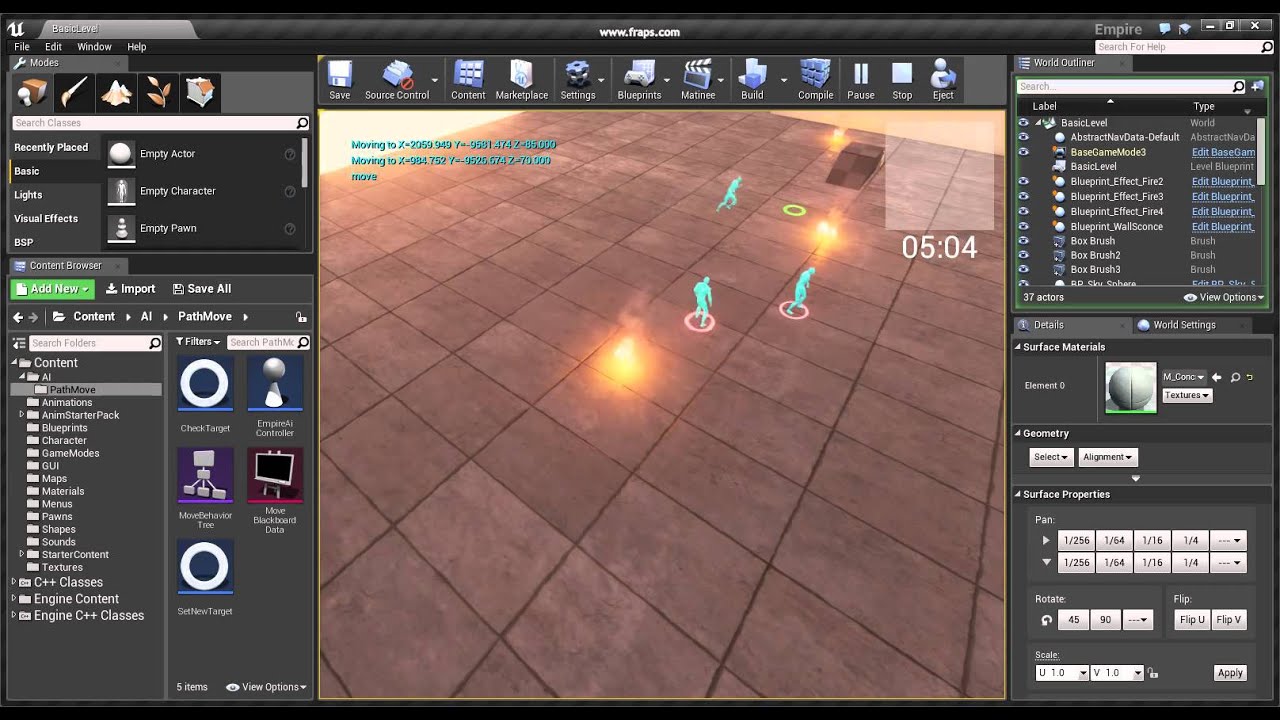1280x720 pixels.
Task: Select Place mode cube icon
Action: (x=32, y=93)
